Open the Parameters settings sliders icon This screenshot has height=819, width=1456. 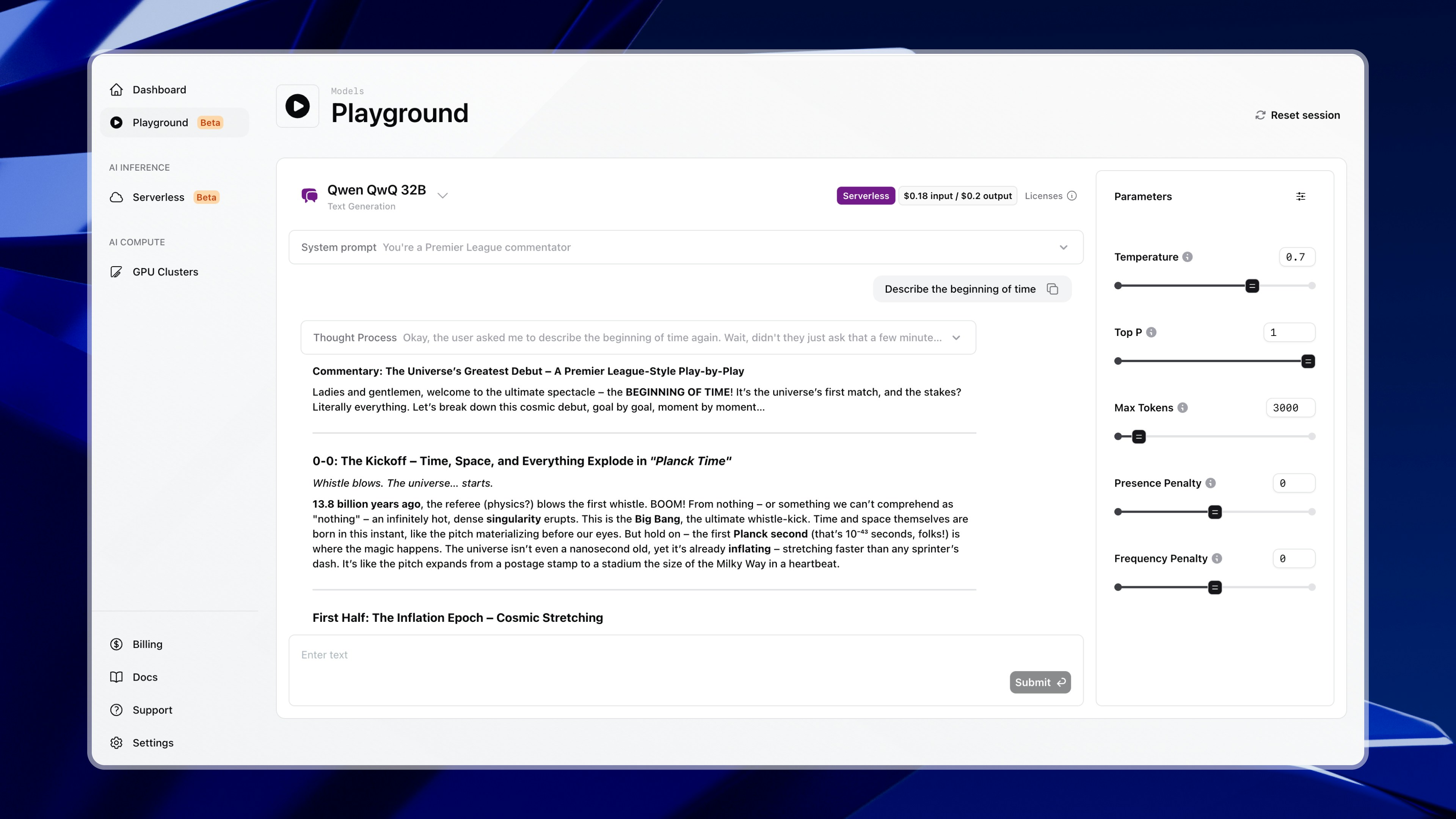click(x=1301, y=197)
